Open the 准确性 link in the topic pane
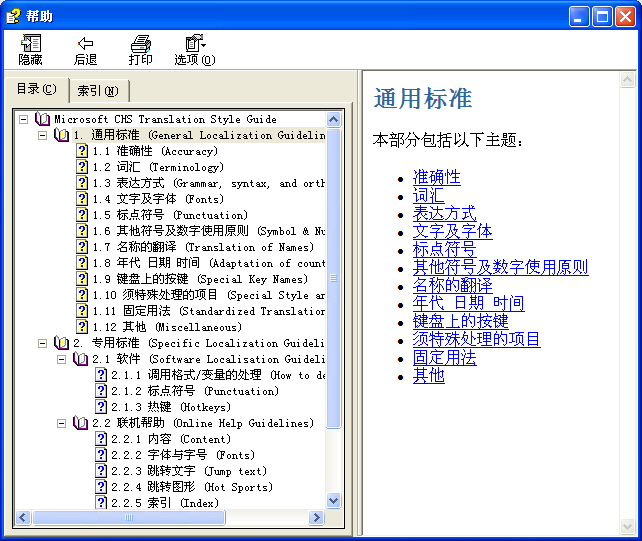 (x=436, y=177)
